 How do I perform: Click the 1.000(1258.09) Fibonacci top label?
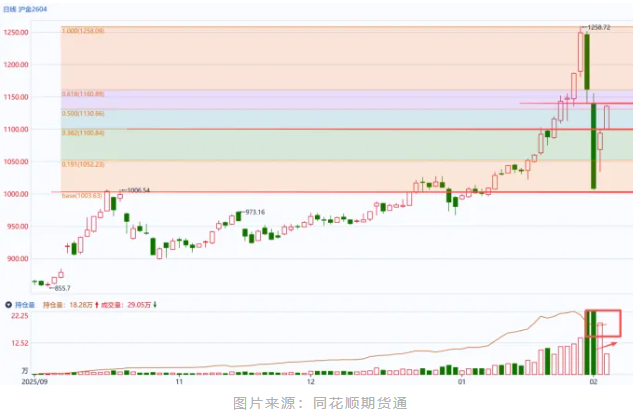83,31
